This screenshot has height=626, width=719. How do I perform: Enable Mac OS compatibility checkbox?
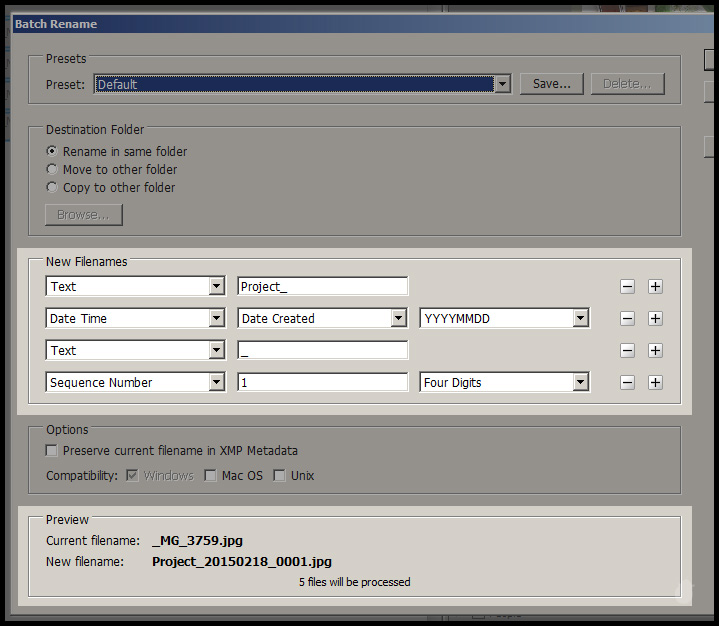(210, 476)
